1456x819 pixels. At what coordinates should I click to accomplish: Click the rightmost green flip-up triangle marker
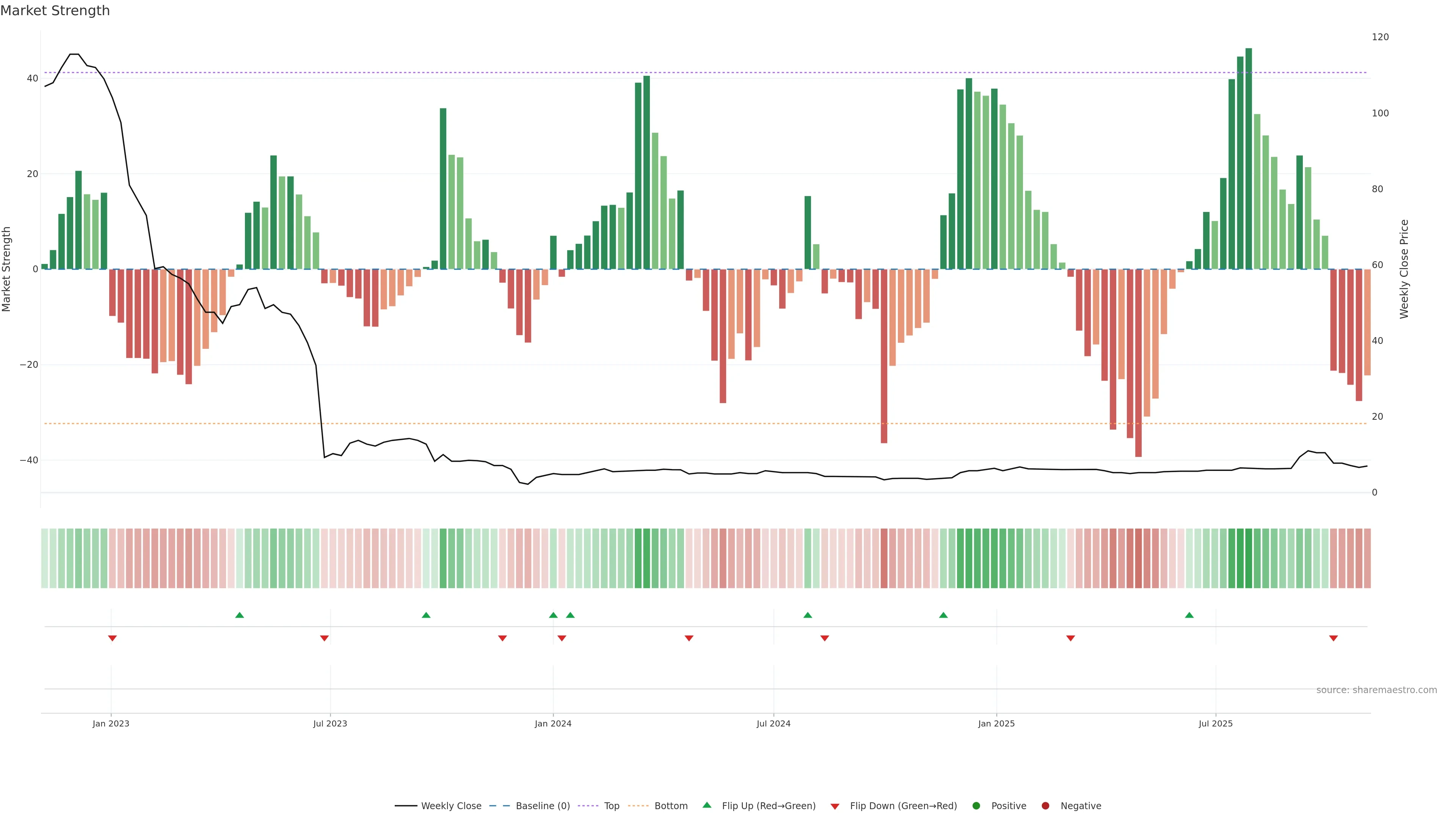(x=1189, y=615)
